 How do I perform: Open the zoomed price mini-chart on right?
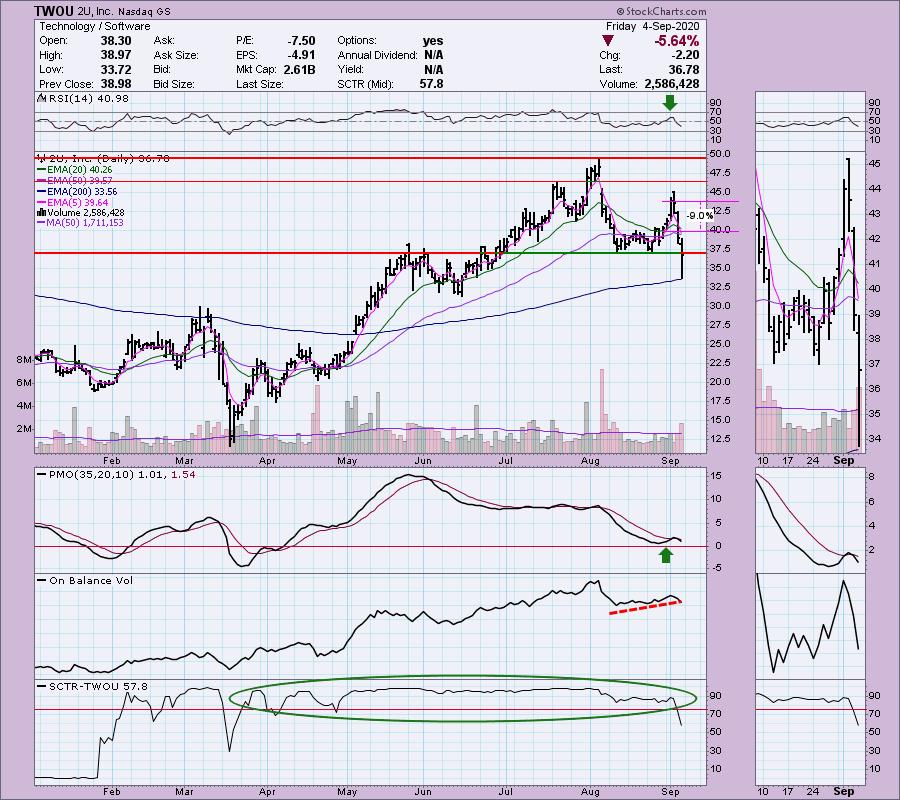pos(809,302)
